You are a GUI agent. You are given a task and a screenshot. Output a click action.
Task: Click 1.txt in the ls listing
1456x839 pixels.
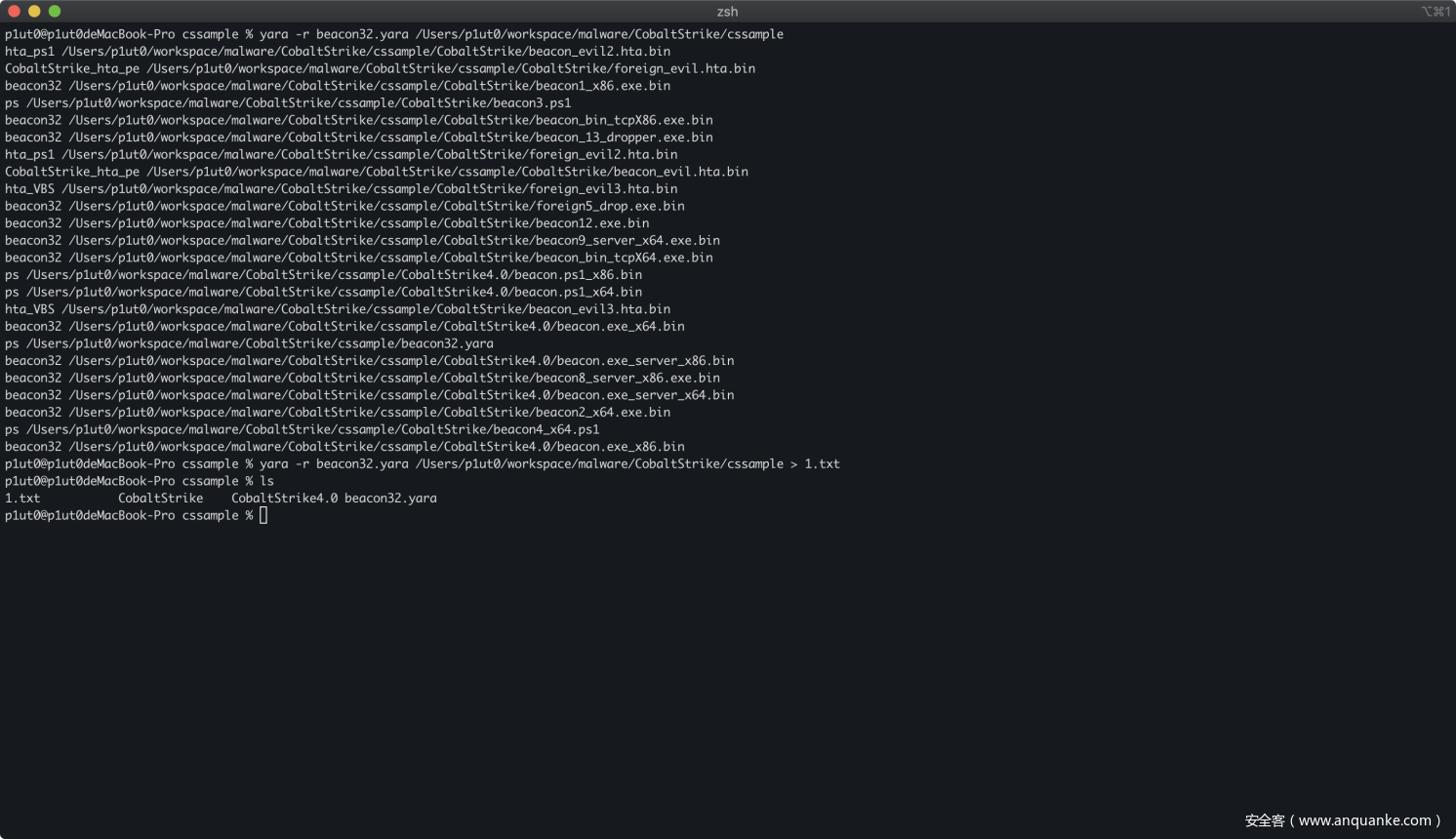click(x=22, y=499)
